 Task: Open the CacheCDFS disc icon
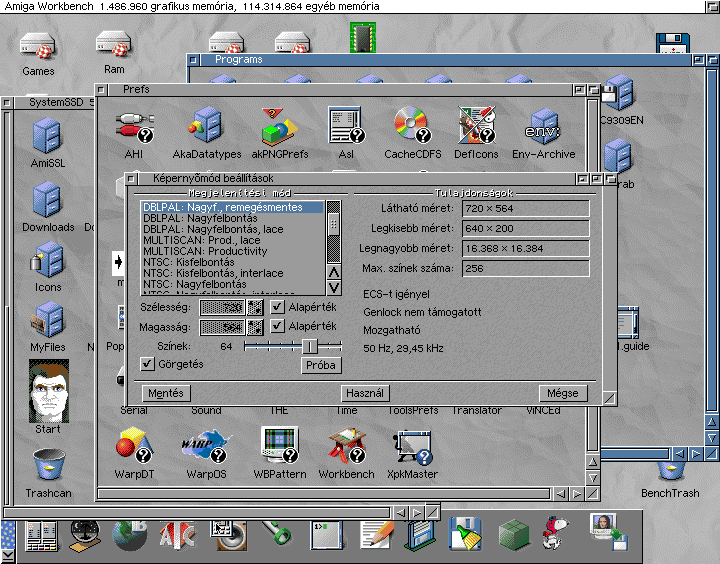point(408,127)
